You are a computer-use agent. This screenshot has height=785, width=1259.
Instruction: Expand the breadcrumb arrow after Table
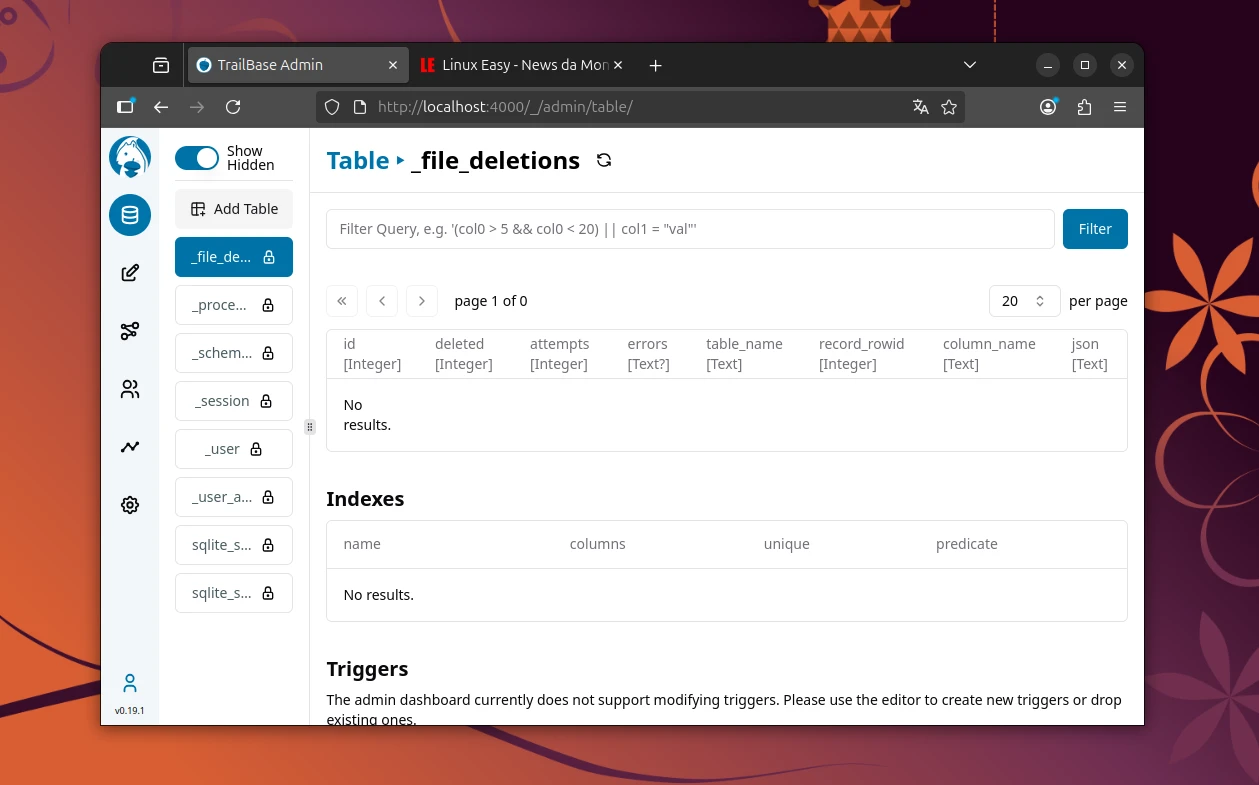click(399, 160)
